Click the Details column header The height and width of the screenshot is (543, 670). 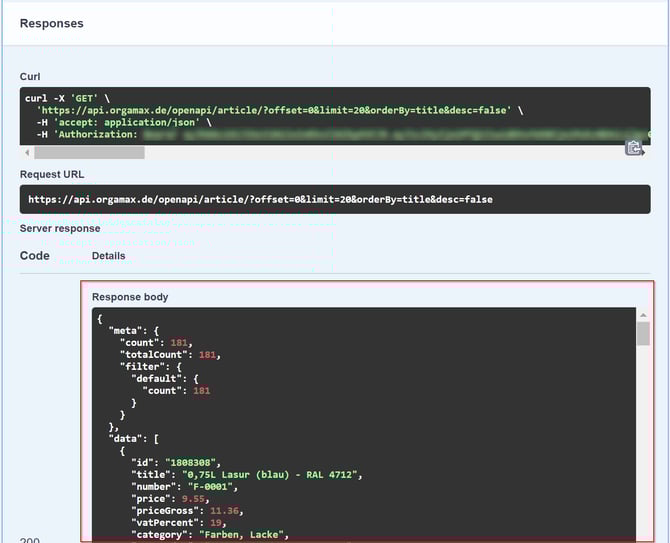[x=109, y=256]
